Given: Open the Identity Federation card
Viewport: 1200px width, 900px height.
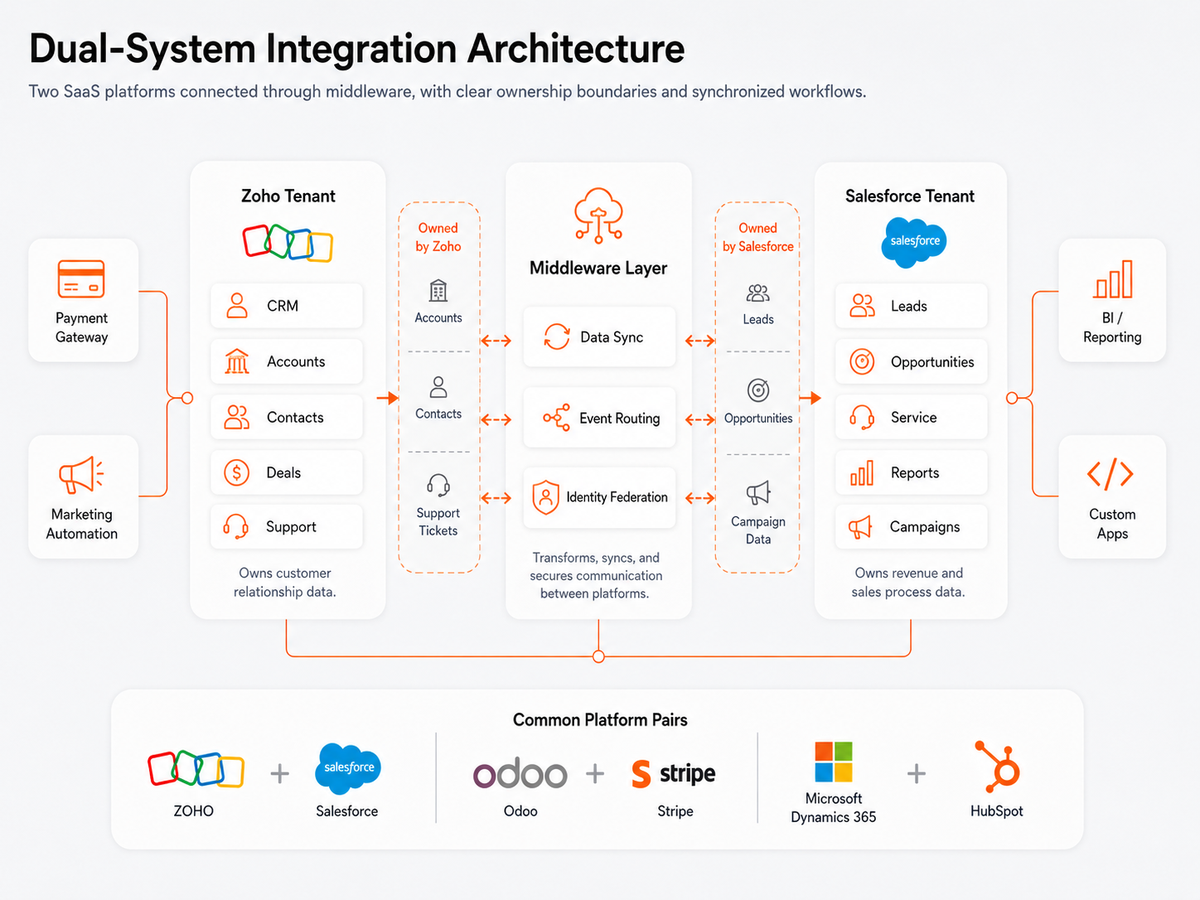Looking at the screenshot, I should (x=599, y=497).
